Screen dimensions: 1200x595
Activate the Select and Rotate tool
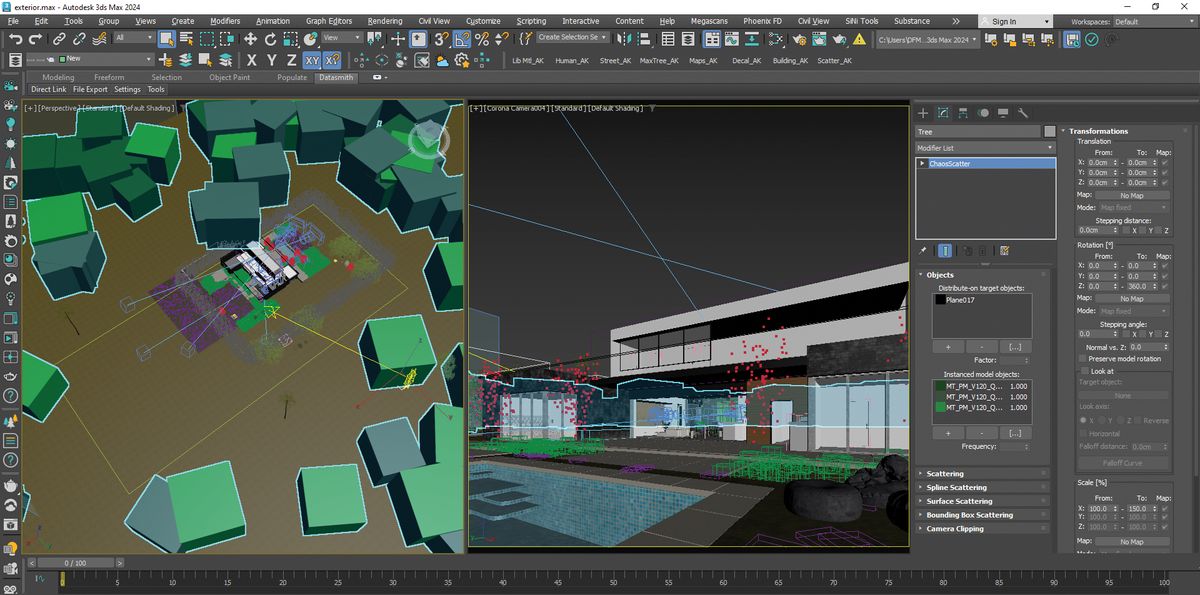271,40
